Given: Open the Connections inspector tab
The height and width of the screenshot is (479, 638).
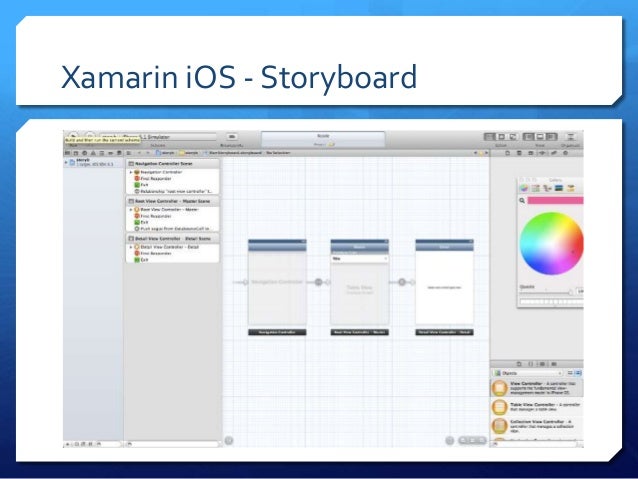Looking at the screenshot, I should (x=565, y=153).
